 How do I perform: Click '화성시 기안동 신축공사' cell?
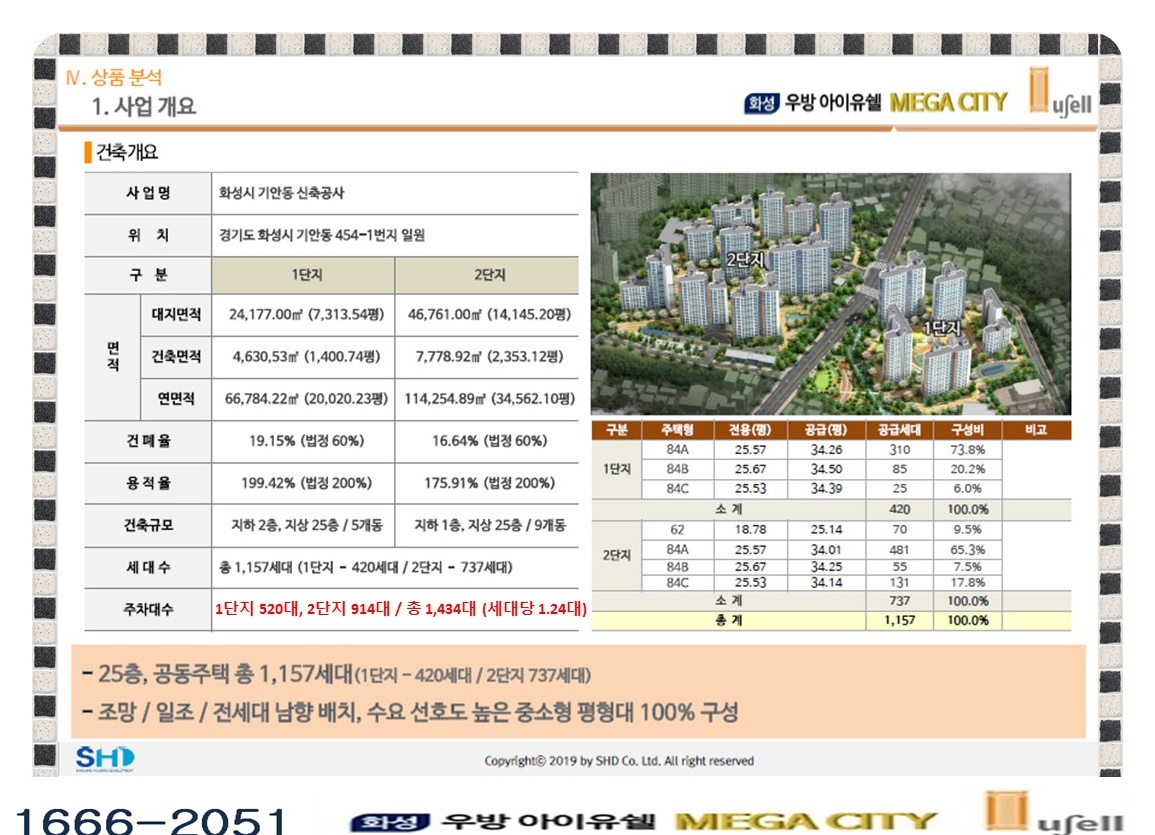click(x=281, y=193)
